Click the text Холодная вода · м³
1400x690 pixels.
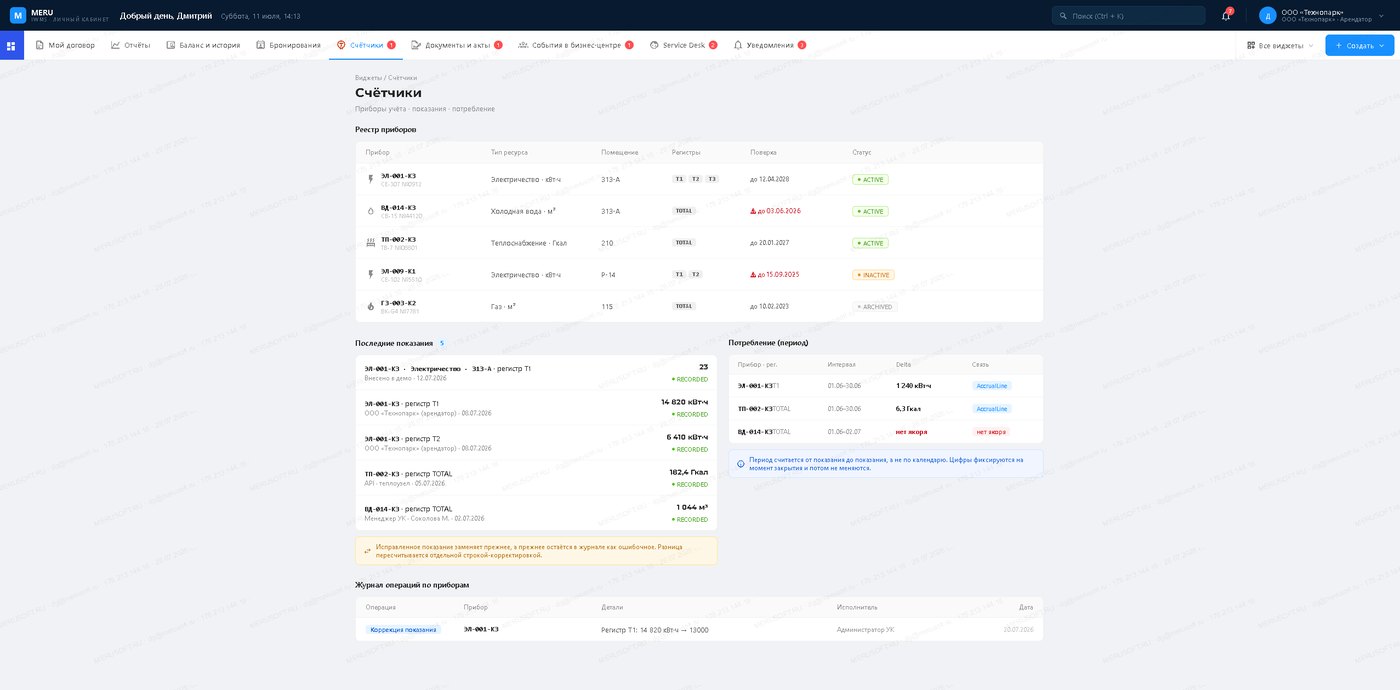pos(523,211)
